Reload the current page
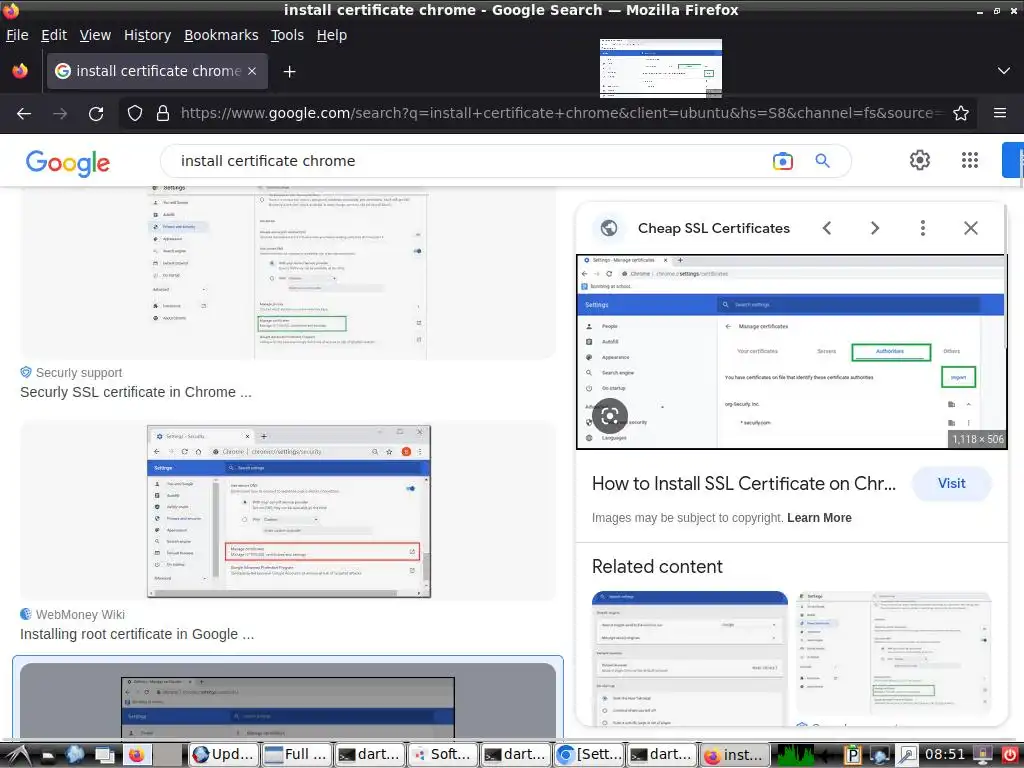Screen dimensions: 1024x768 [96, 114]
